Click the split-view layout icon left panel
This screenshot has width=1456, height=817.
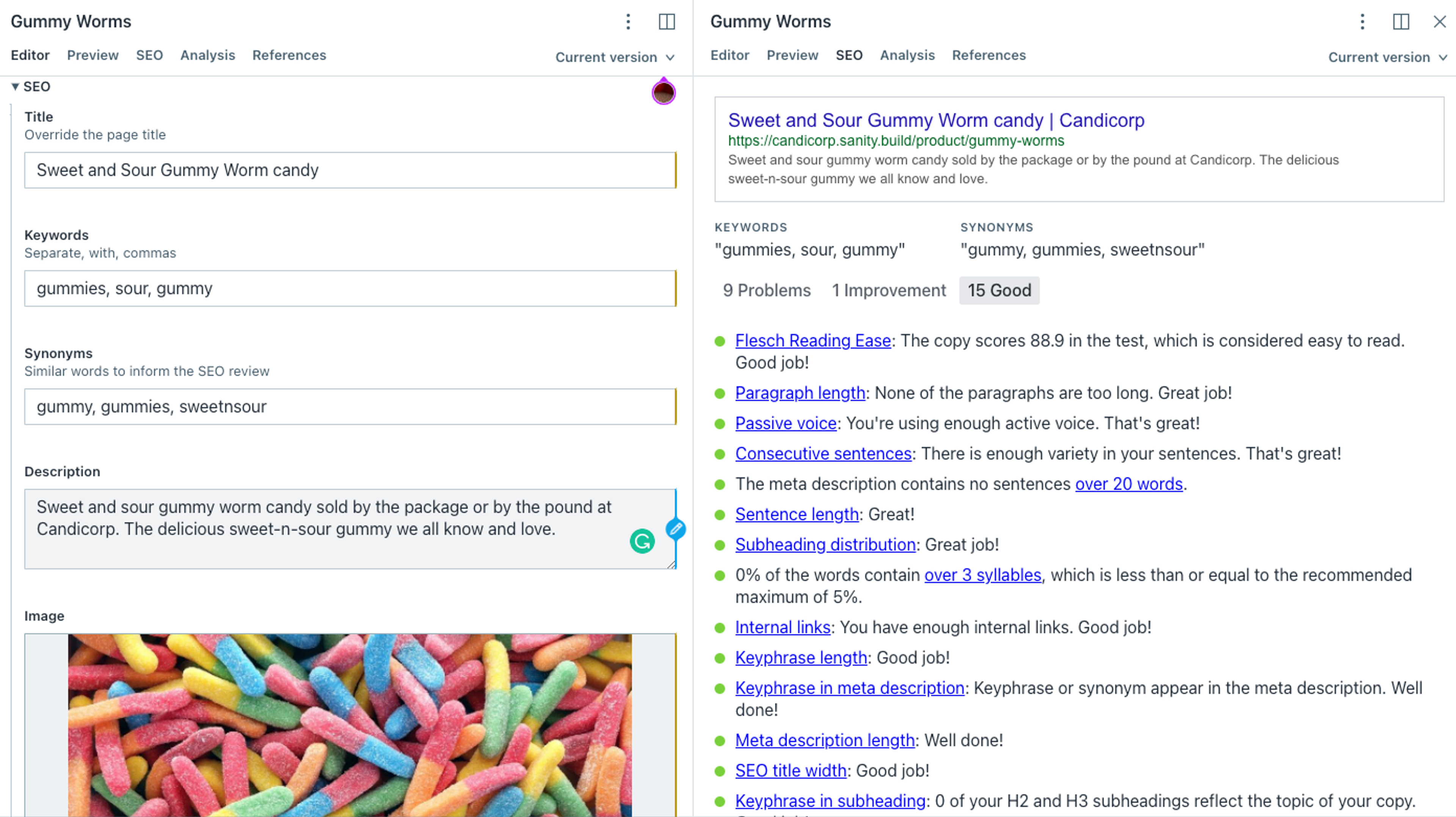click(x=667, y=20)
